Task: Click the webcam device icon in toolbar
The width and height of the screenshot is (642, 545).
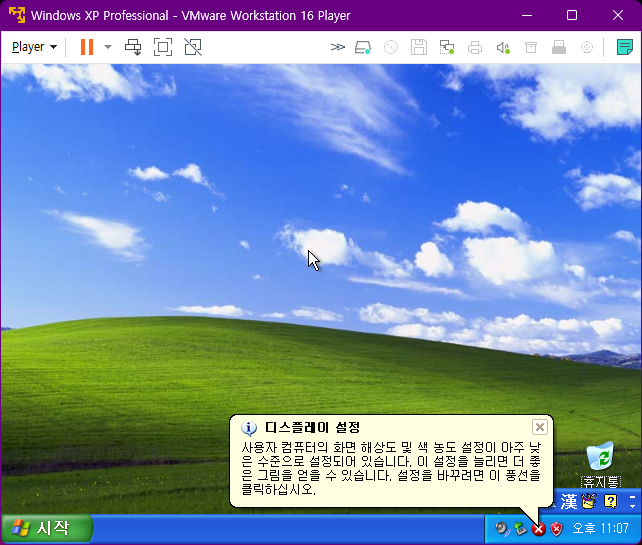Action: point(587,47)
